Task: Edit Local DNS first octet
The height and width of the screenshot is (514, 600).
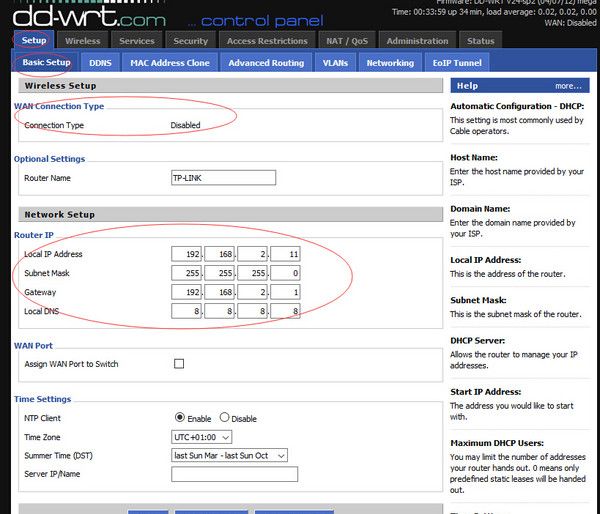Action: point(186,311)
